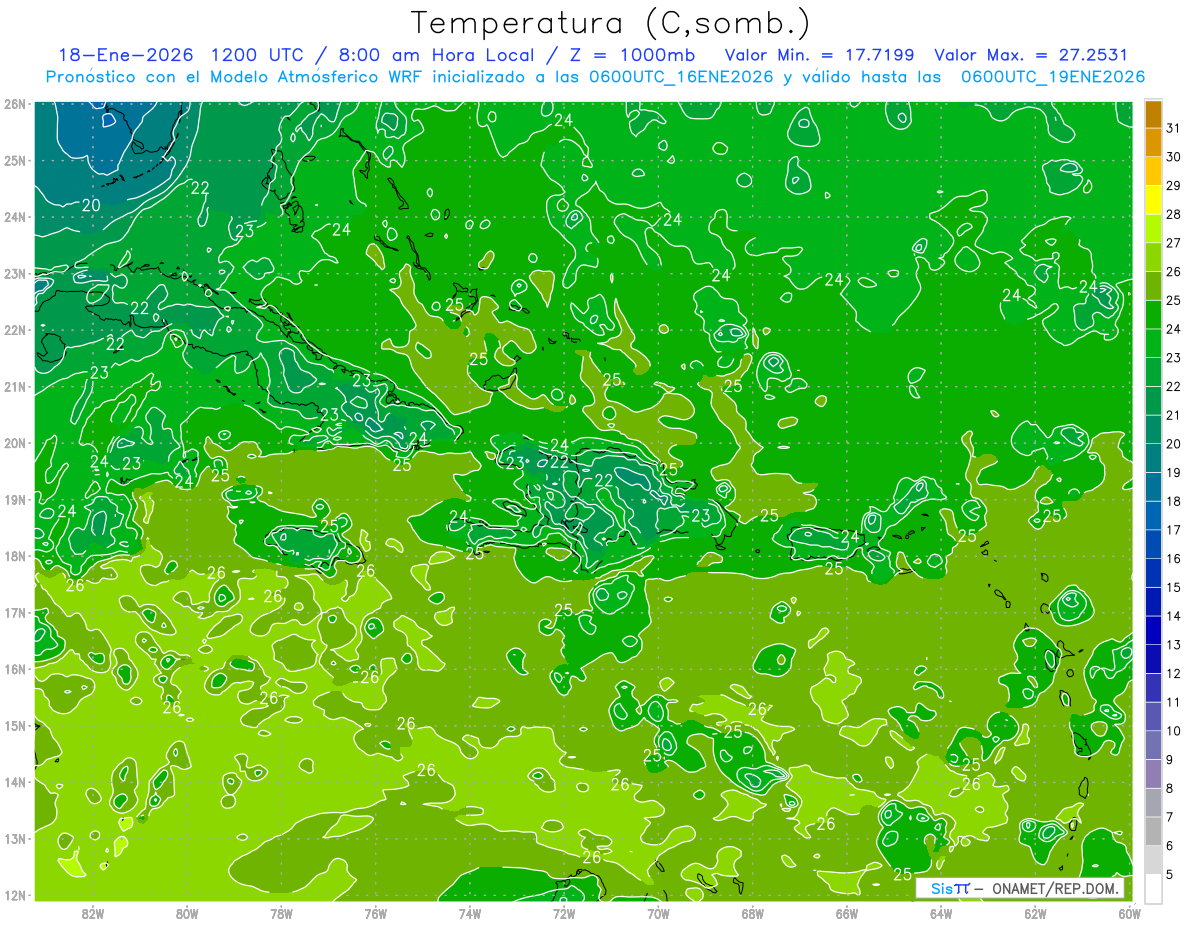Click the latitude axis label "16N"
Viewport: 1200px width, 927px height.
(14, 669)
